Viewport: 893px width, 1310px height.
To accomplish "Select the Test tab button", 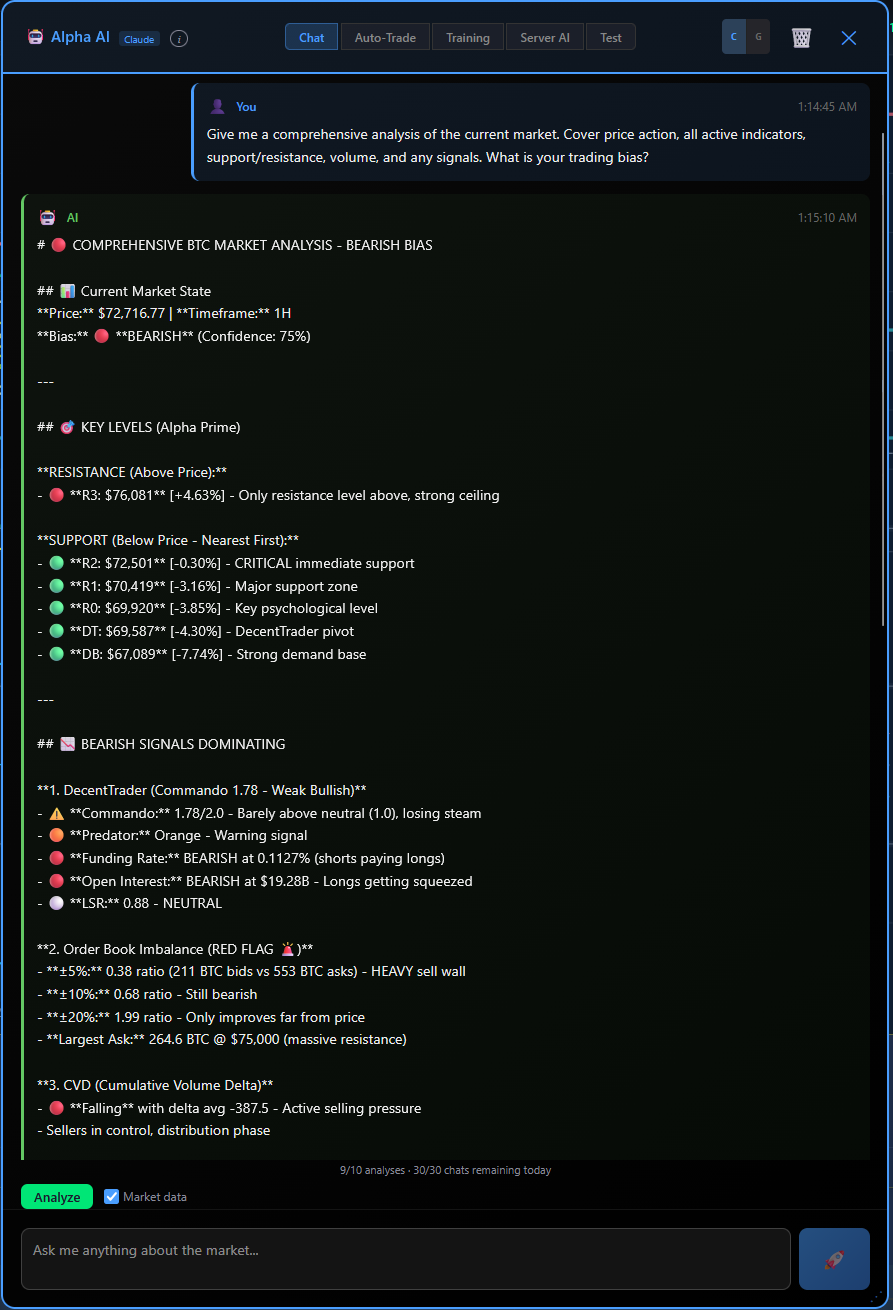I will pos(610,37).
